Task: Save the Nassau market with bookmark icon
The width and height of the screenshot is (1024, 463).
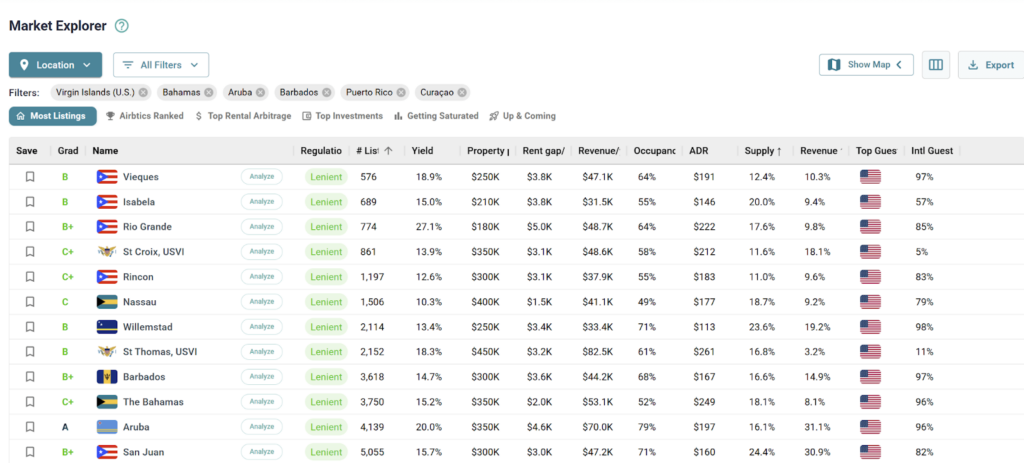Action: click(30, 302)
